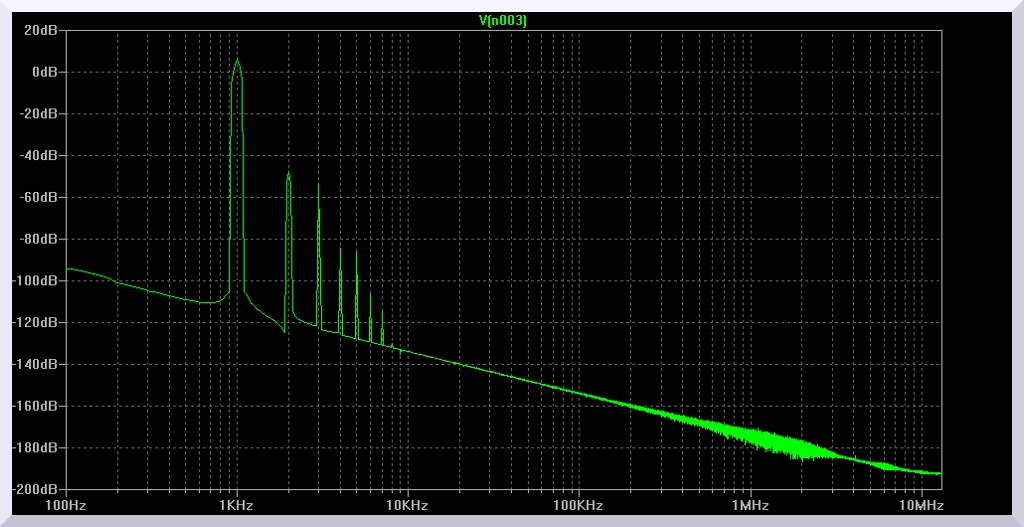This screenshot has height=527, width=1024.
Task: Click the 1KHz horizontal axis label
Action: point(236,505)
